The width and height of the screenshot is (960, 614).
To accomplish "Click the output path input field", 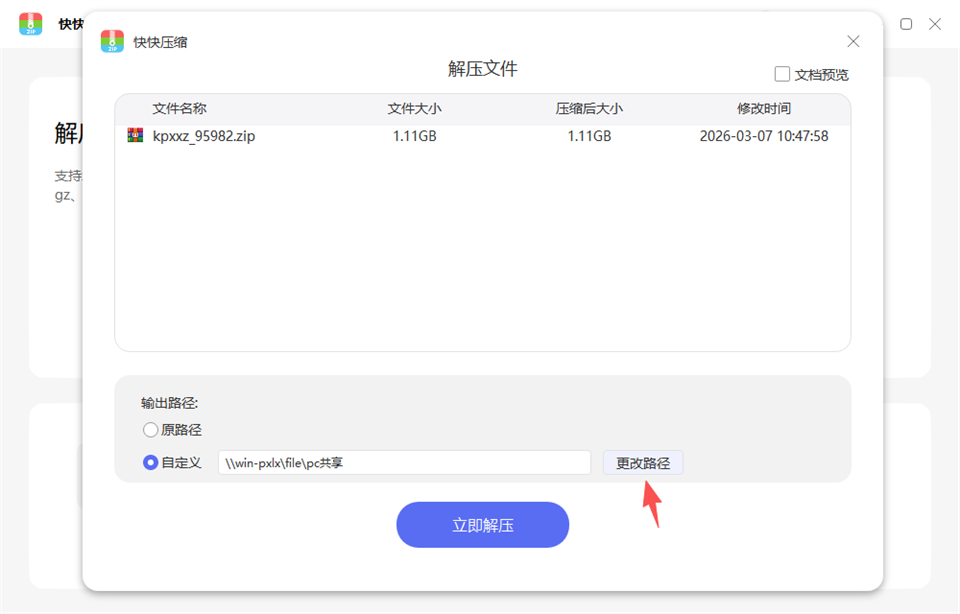I will click(404, 462).
